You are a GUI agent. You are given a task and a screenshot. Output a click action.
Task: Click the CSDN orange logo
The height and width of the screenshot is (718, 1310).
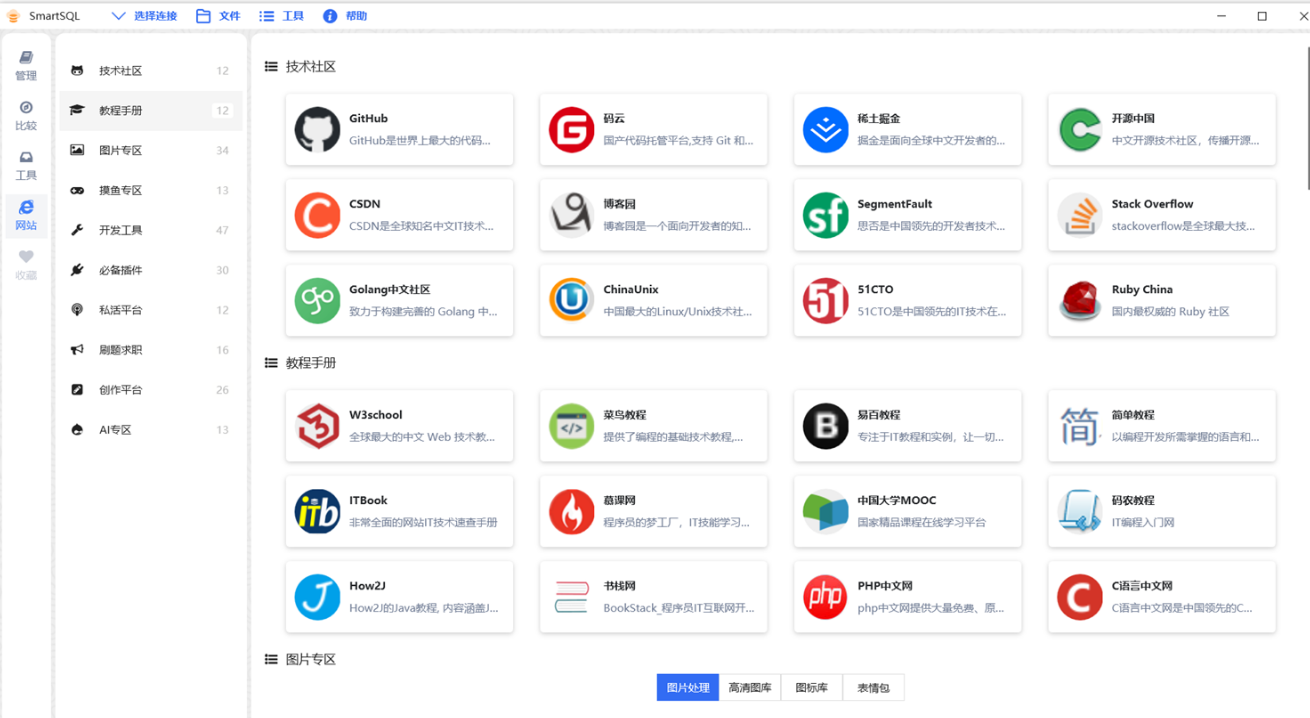(x=317, y=215)
